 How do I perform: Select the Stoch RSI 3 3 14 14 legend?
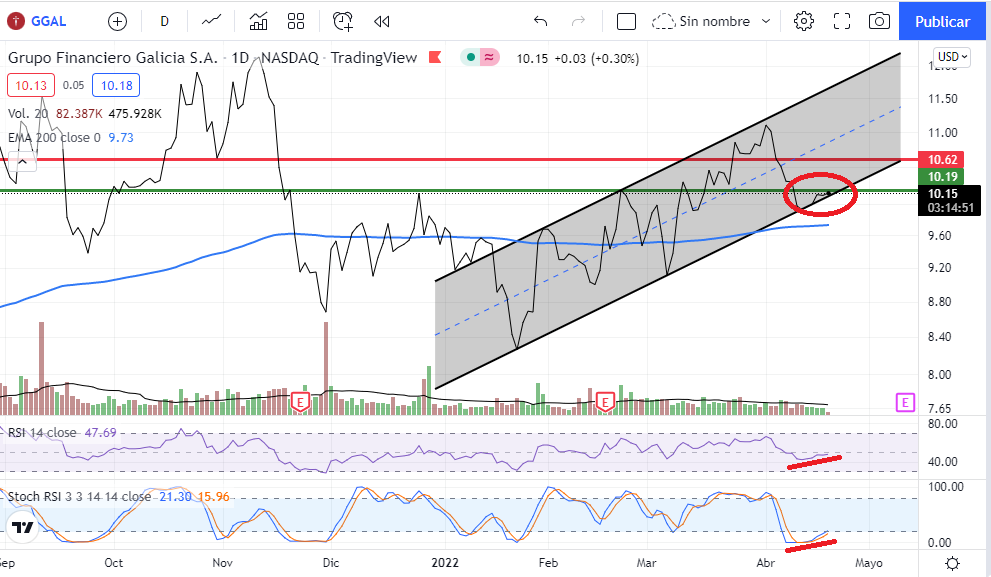[80, 497]
